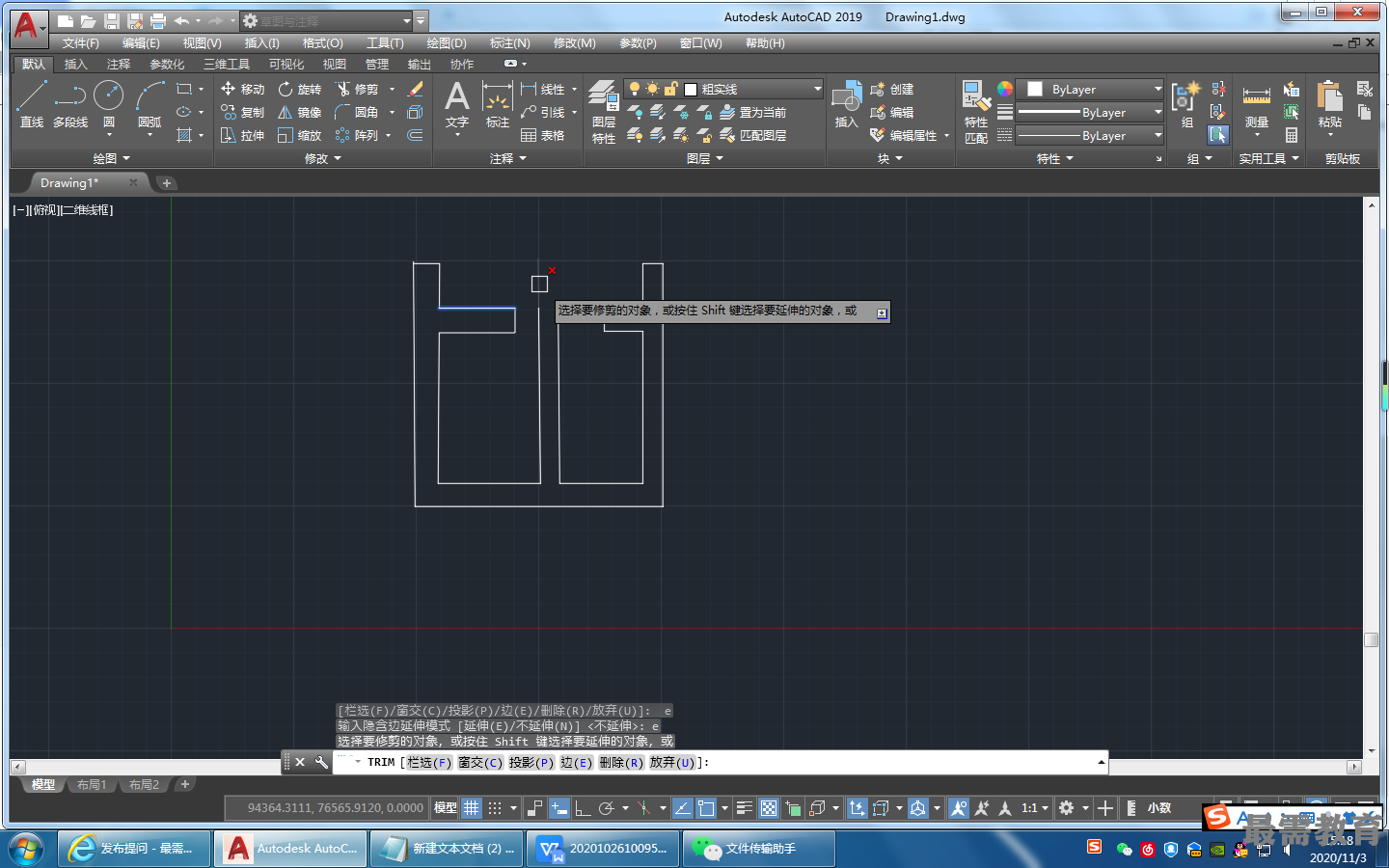1389x868 pixels.
Task: Open the ByLayer color dropdown
Action: [1092, 89]
